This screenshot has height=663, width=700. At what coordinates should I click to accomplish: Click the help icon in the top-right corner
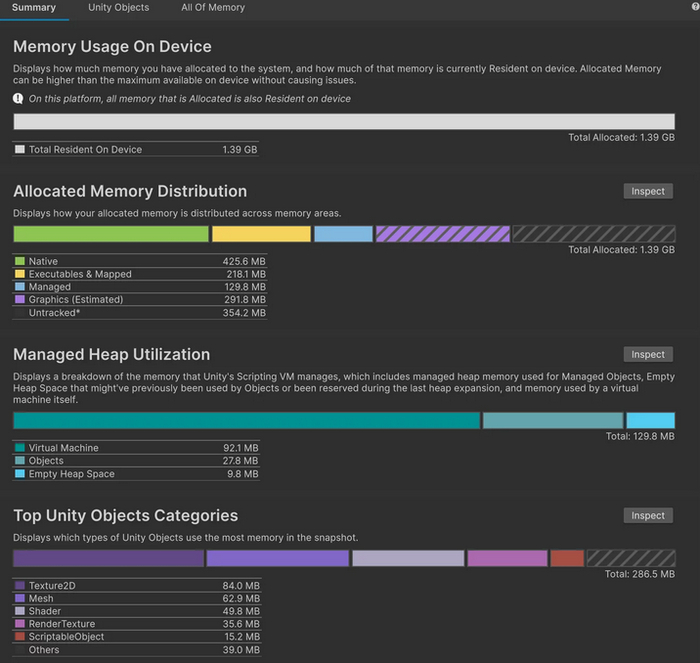(695, 7)
